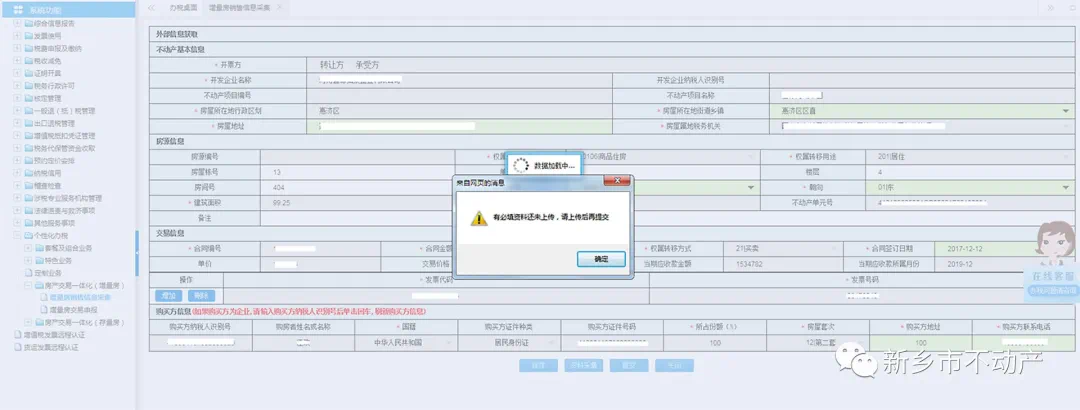The height and width of the screenshot is (410, 1080).
Task: Switch to the 增量房销售信息采集 tab
Action: click(241, 7)
